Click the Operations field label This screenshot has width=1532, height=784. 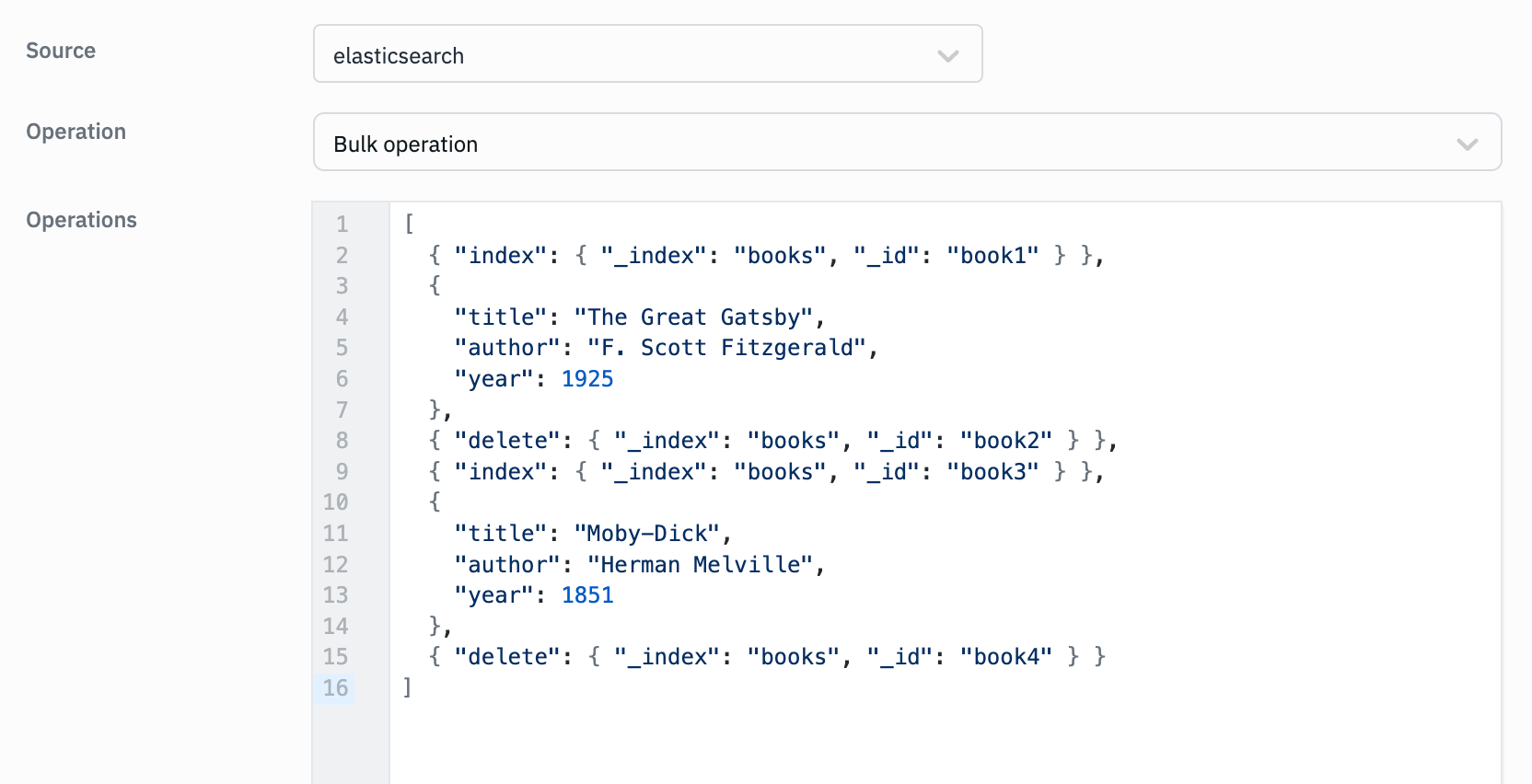[x=81, y=220]
